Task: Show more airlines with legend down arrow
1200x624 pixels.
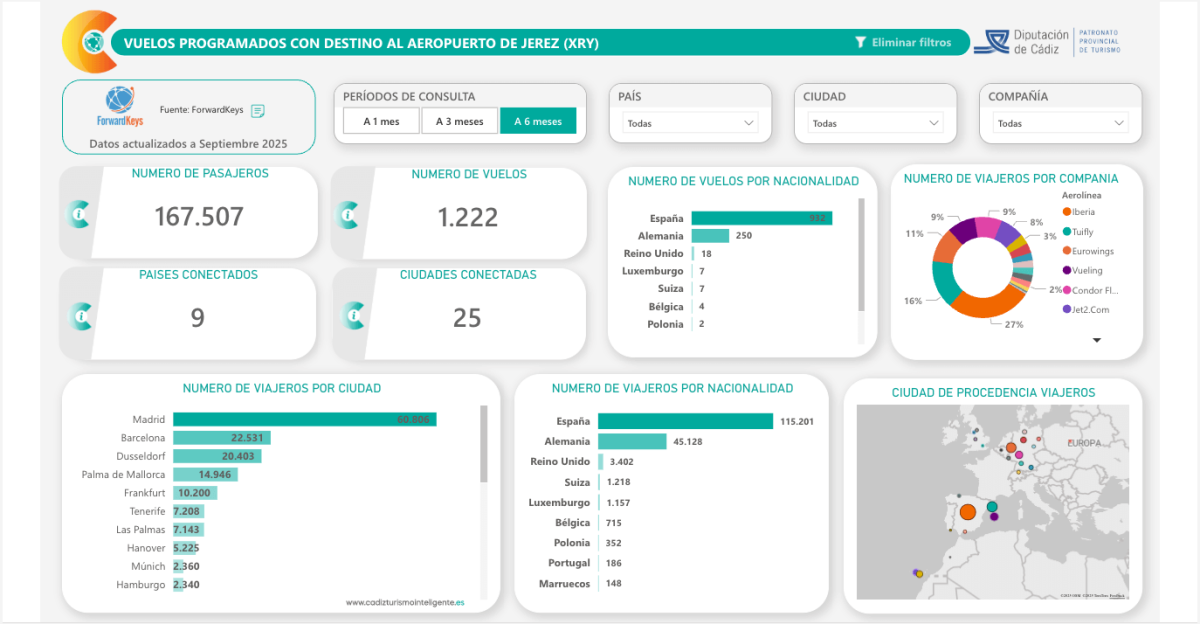Action: [1096, 340]
